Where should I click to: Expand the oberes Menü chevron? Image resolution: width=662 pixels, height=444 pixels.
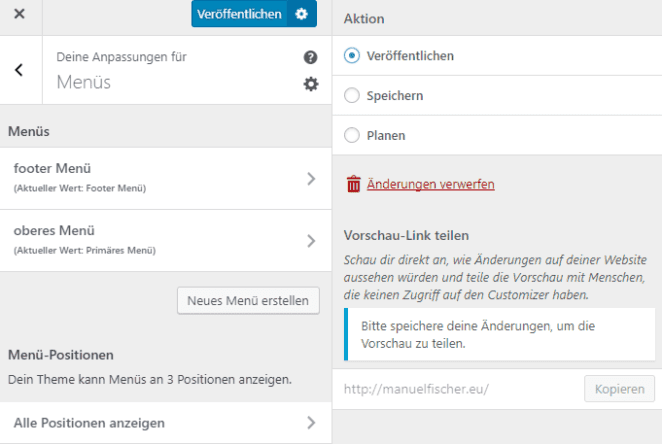311,240
